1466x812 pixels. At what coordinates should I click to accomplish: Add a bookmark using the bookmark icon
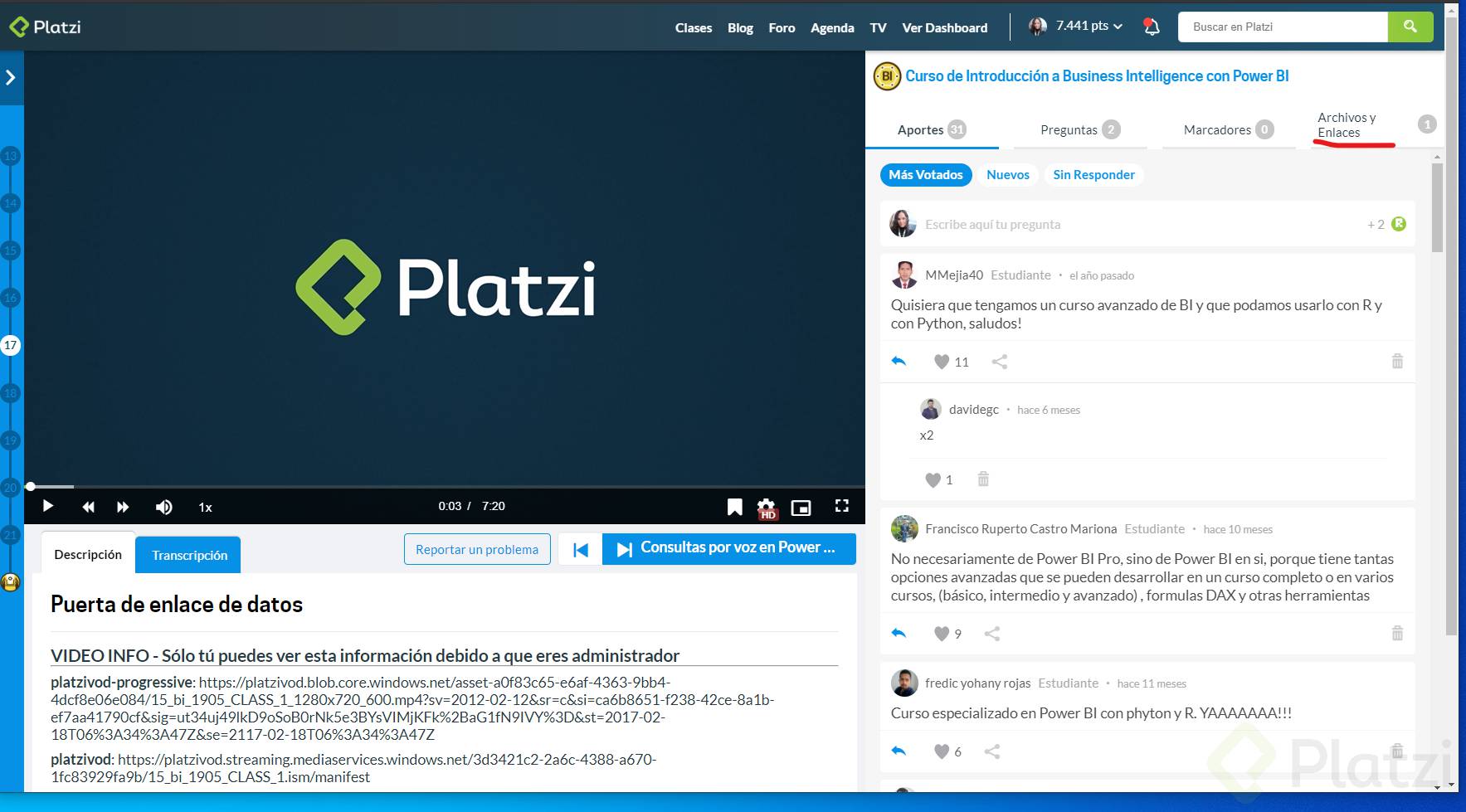tap(733, 506)
